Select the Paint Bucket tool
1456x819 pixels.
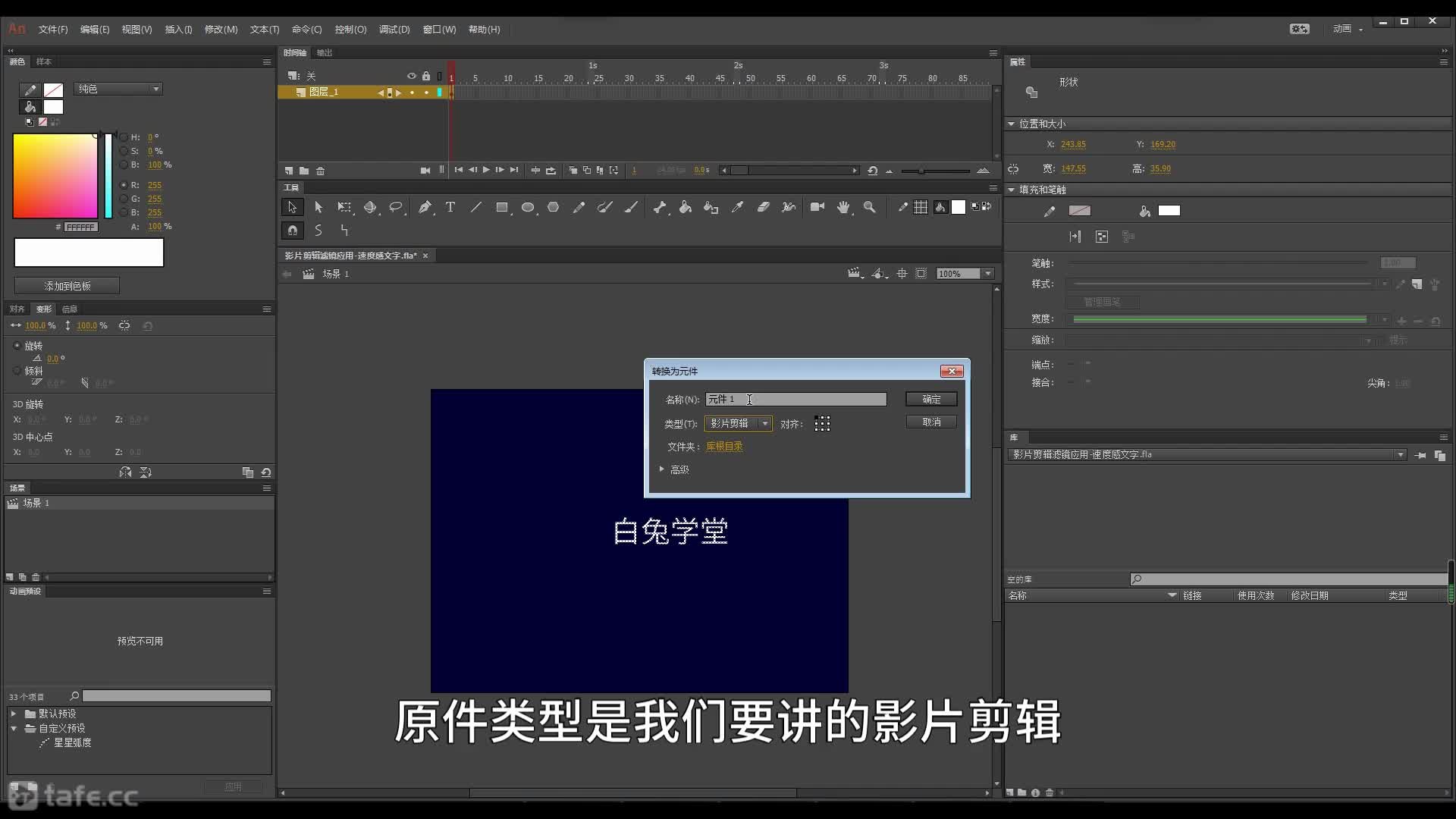[686, 207]
